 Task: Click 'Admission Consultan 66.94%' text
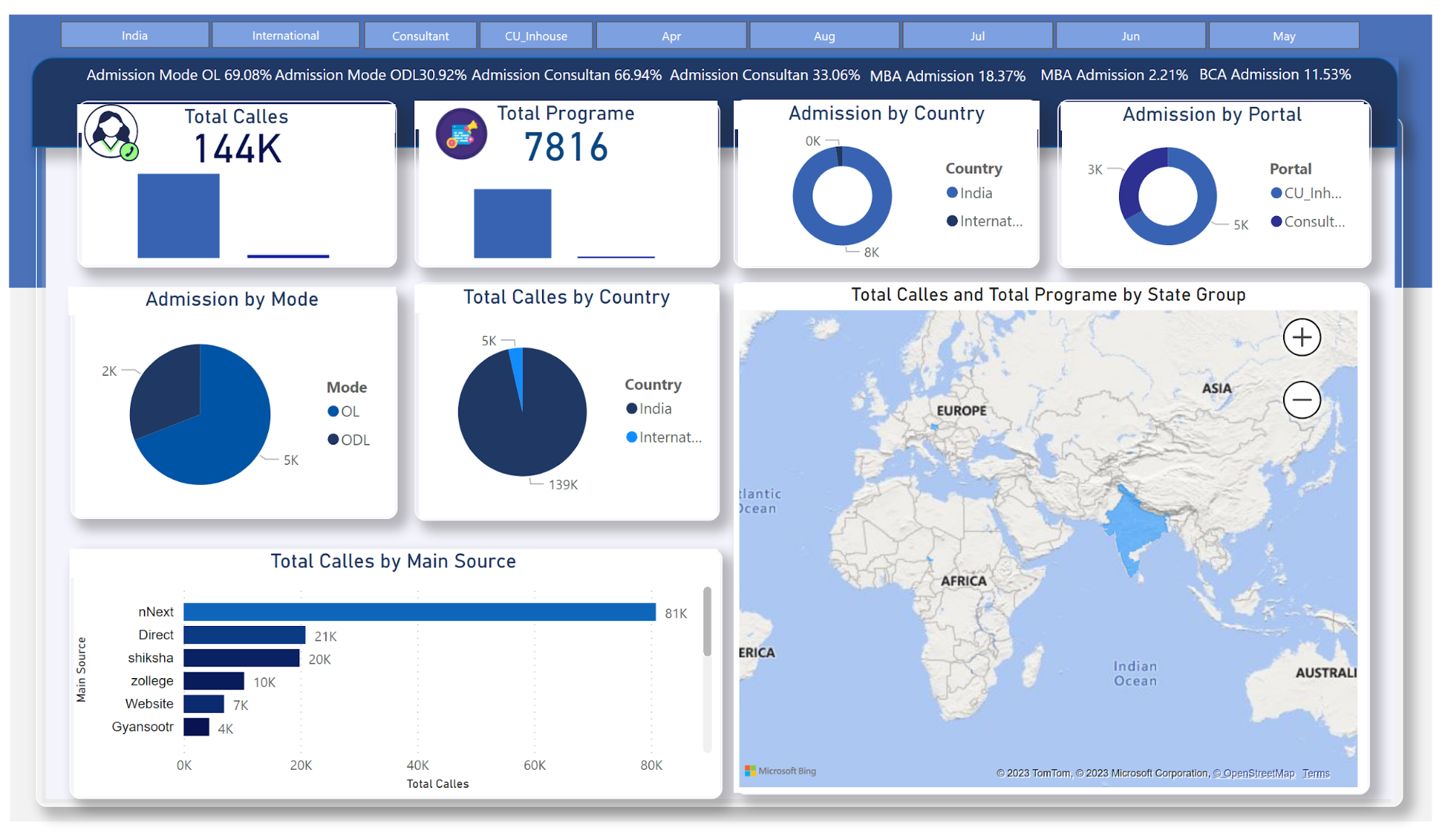567,74
